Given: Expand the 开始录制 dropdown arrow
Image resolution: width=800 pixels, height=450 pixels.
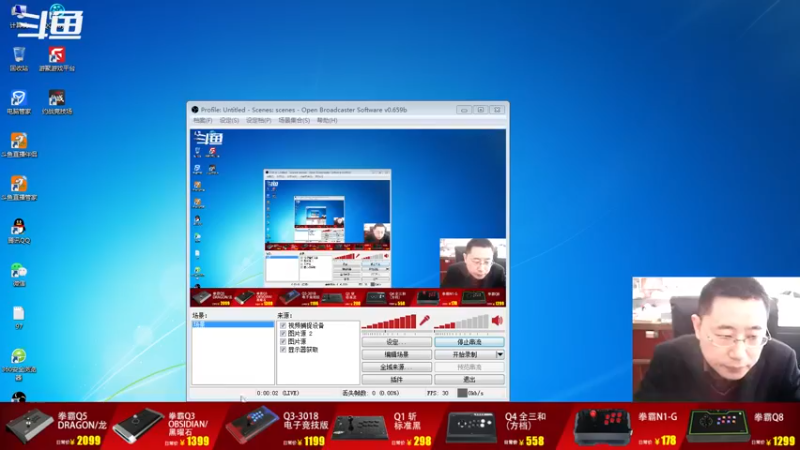Looking at the screenshot, I should pos(500,355).
